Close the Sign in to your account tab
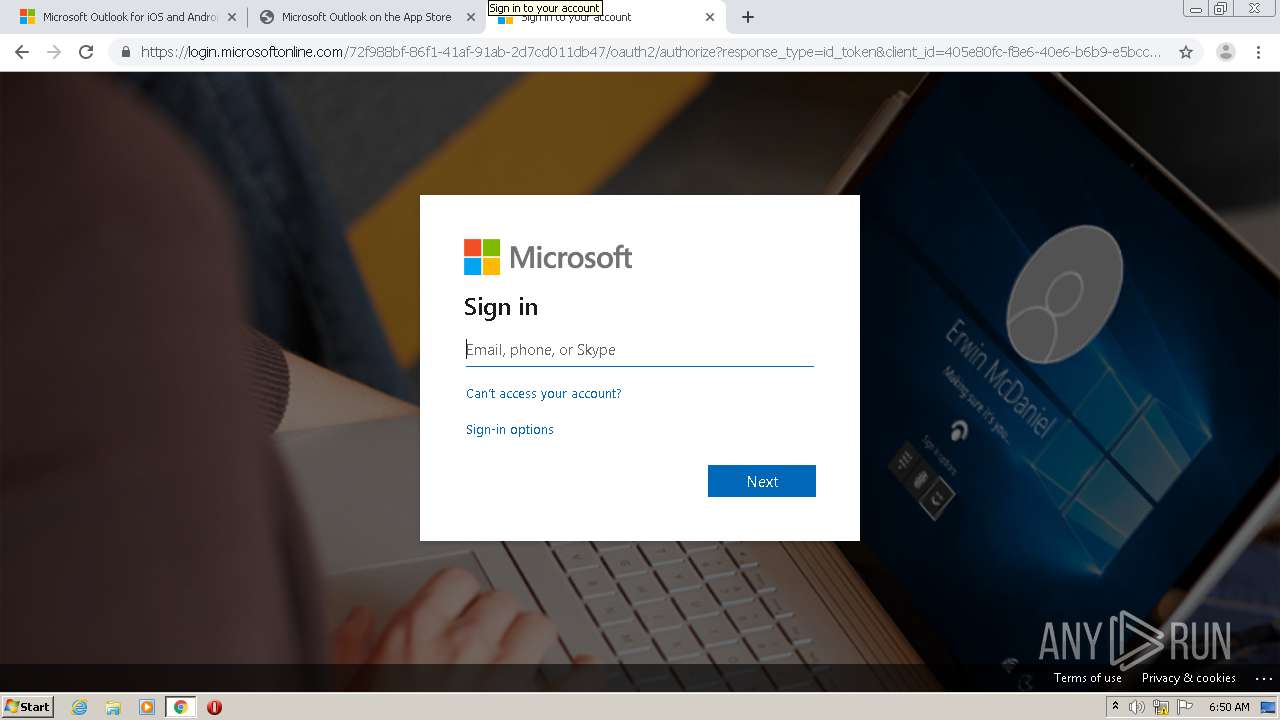This screenshot has width=1280, height=720. pyautogui.click(x=710, y=17)
